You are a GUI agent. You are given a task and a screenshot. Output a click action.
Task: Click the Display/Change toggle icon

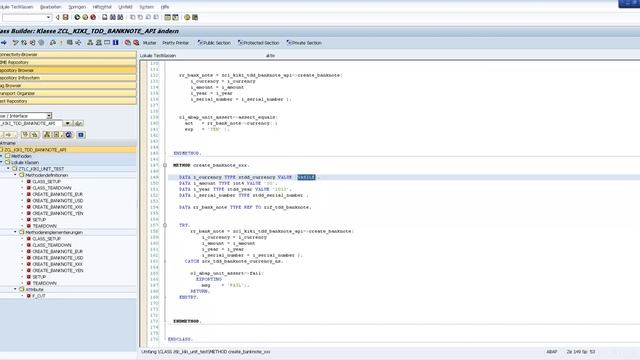point(16,42)
